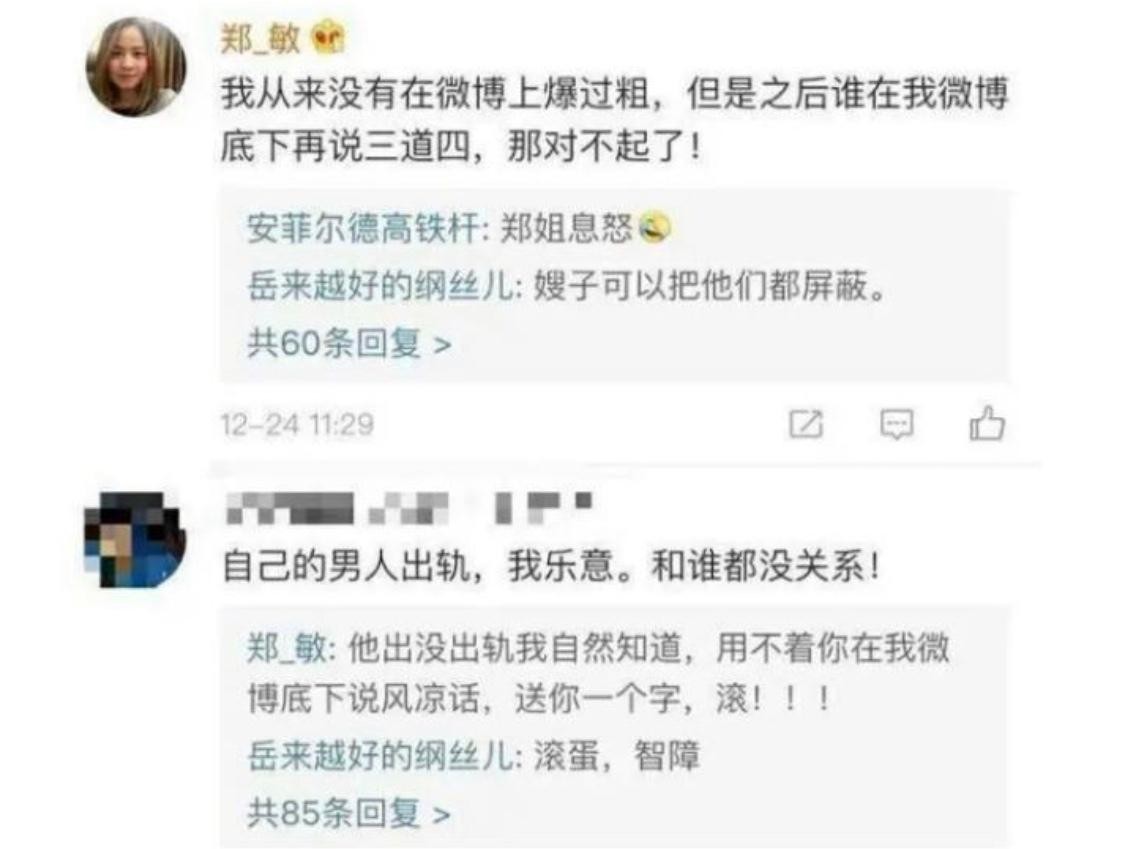The height and width of the screenshot is (849, 1125).
Task: Tap the comment bubble icon
Action: (896, 424)
